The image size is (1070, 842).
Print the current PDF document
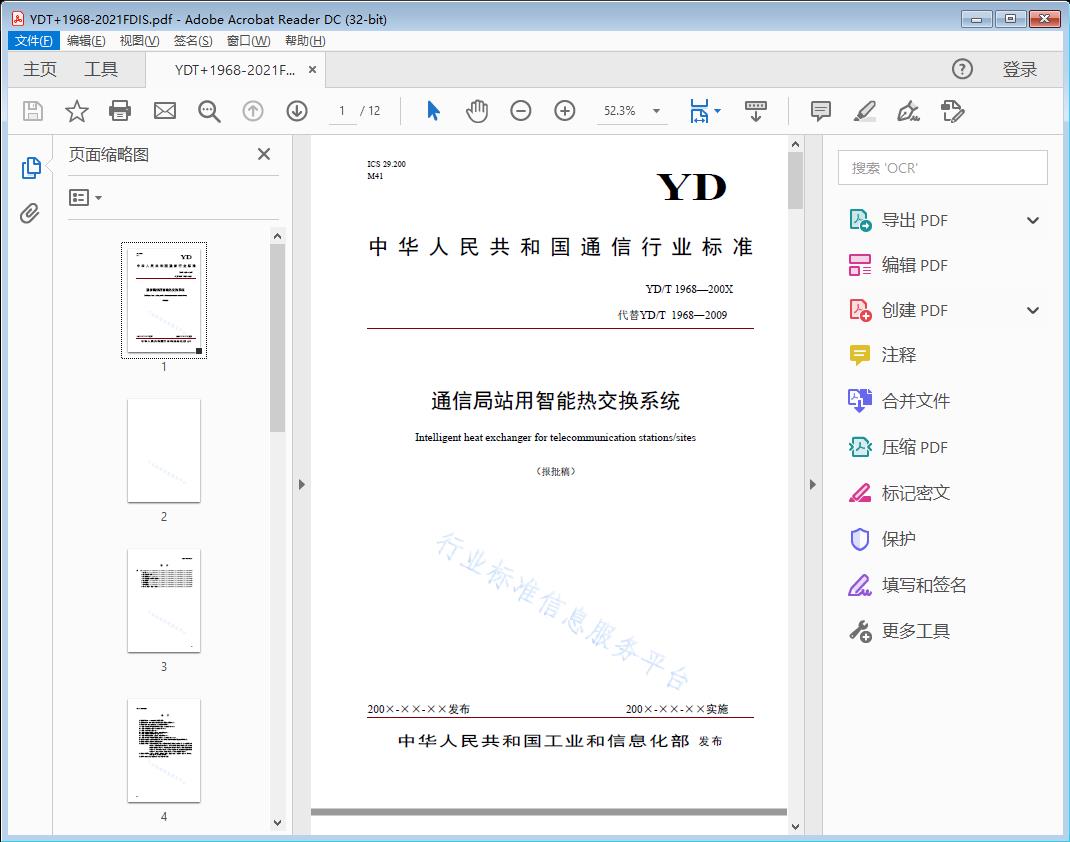click(120, 111)
